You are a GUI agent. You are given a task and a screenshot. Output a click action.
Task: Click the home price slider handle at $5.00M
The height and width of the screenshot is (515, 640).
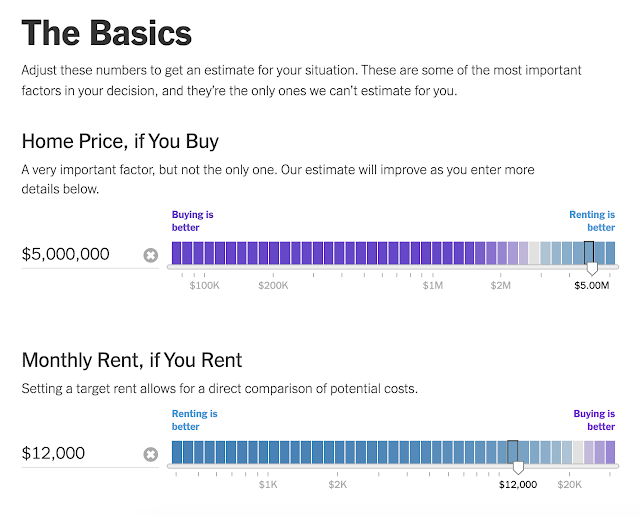pyautogui.click(x=592, y=268)
